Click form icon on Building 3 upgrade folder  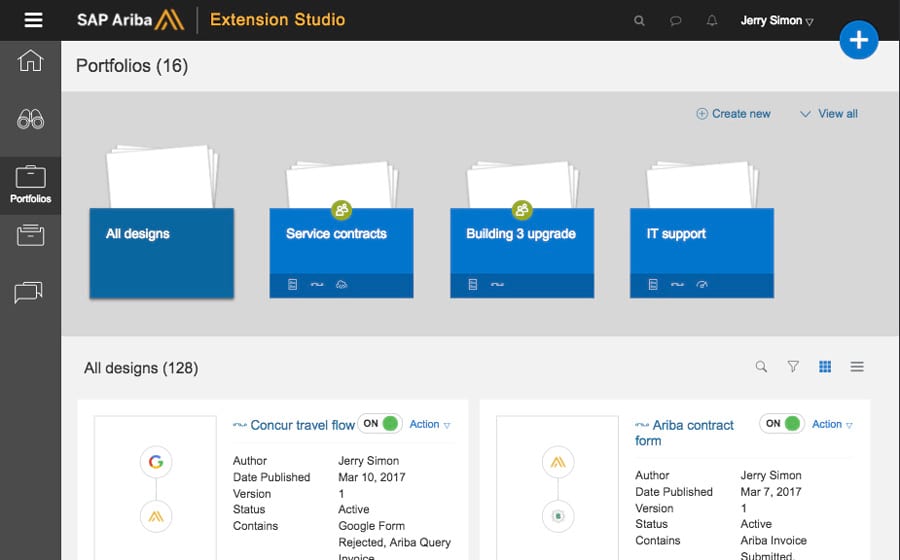[473, 284]
